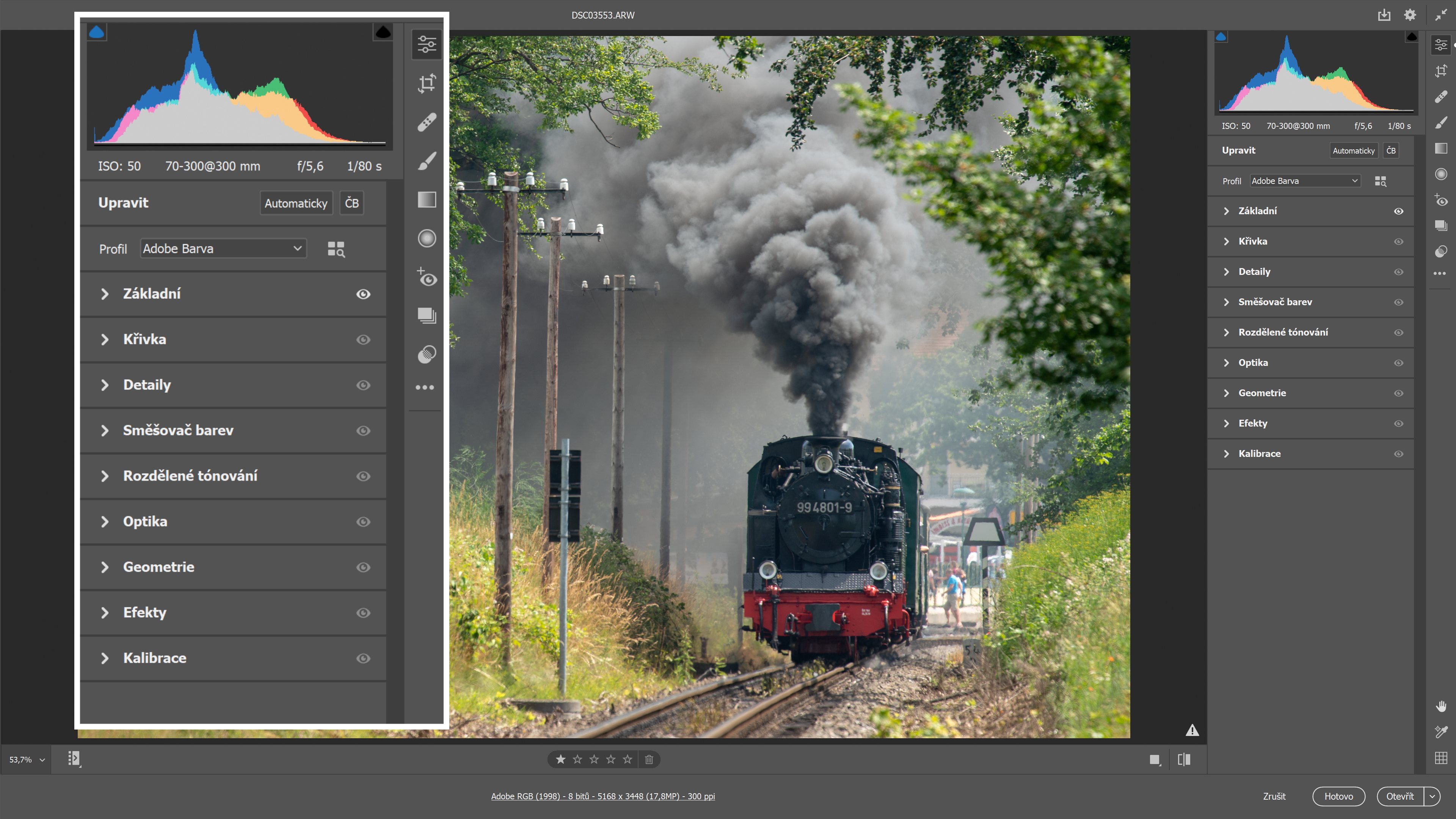
Task: Toggle Rozdělené tónování eye in right panel
Action: coord(1399,333)
